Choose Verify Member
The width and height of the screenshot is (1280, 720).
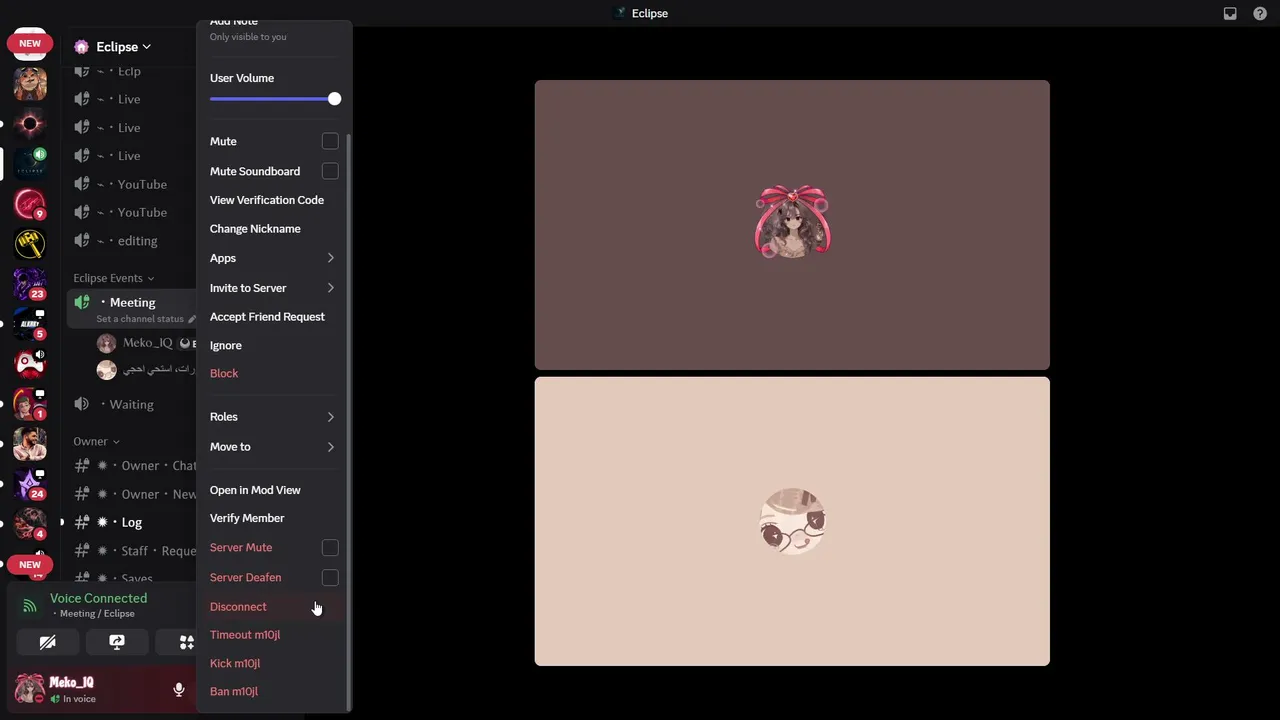(x=273, y=518)
